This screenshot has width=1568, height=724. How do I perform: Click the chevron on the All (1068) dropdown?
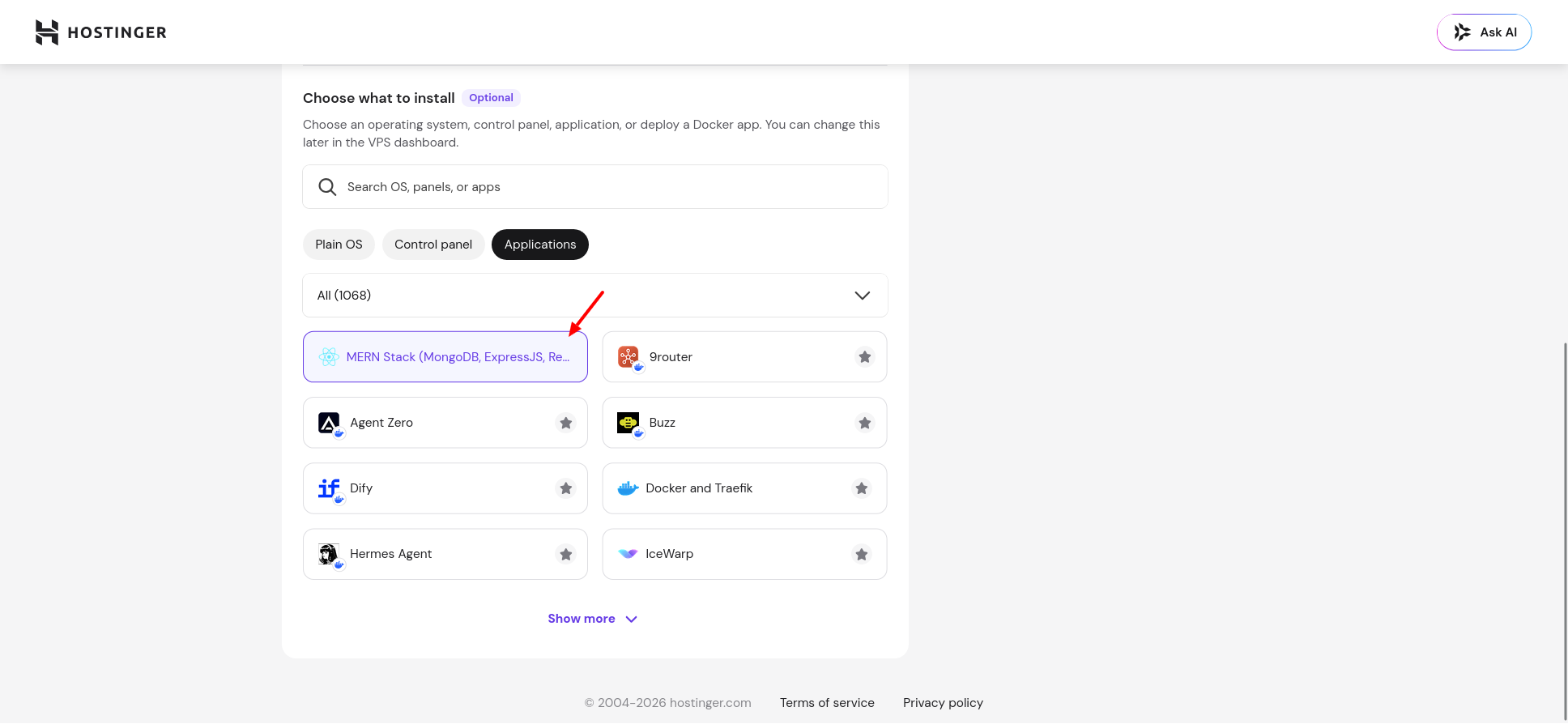coord(863,296)
